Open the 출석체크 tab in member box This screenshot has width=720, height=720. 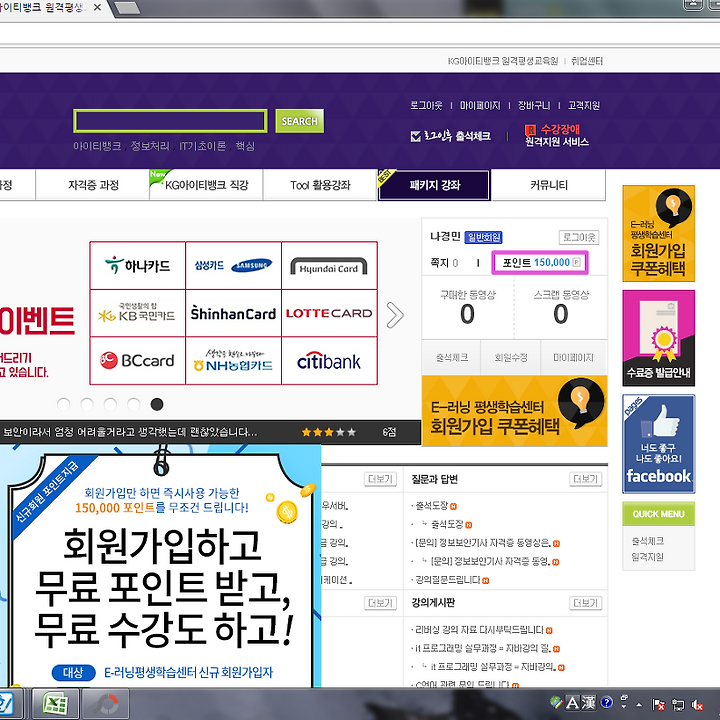452,357
